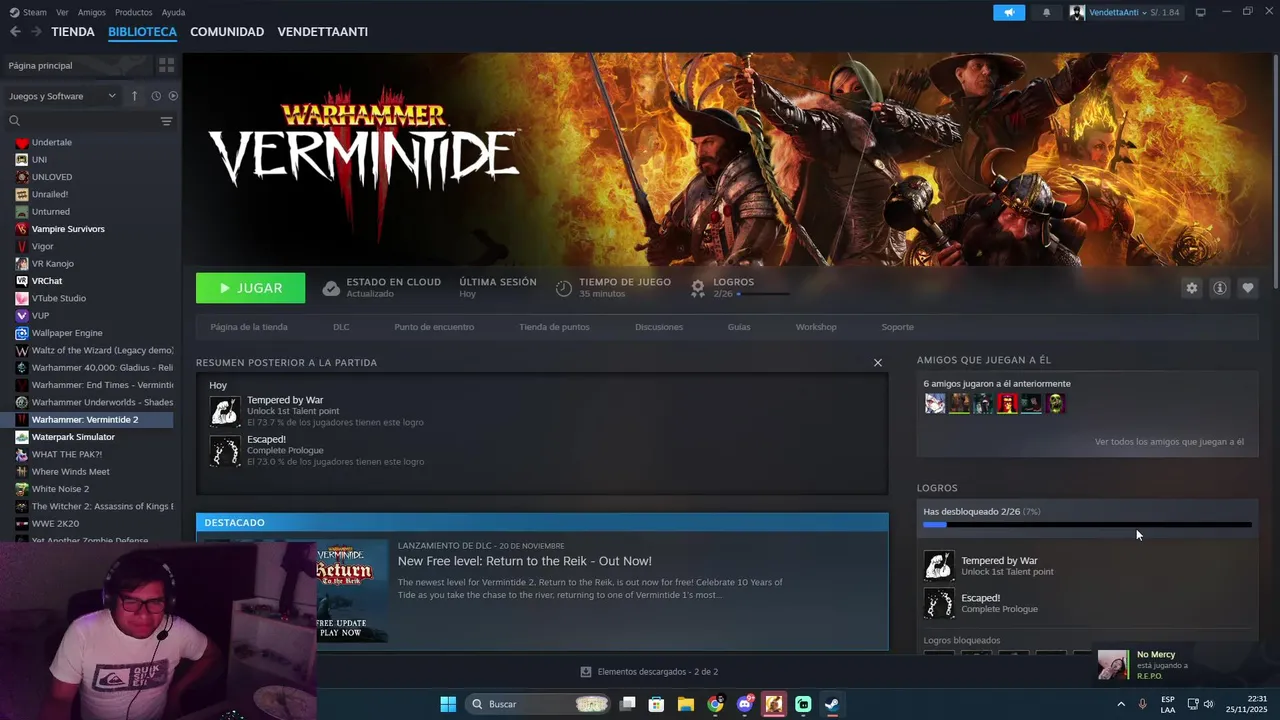Screen dimensions: 1280x720
Task: Open the last friend avatar with skull
Action: pos(1055,403)
